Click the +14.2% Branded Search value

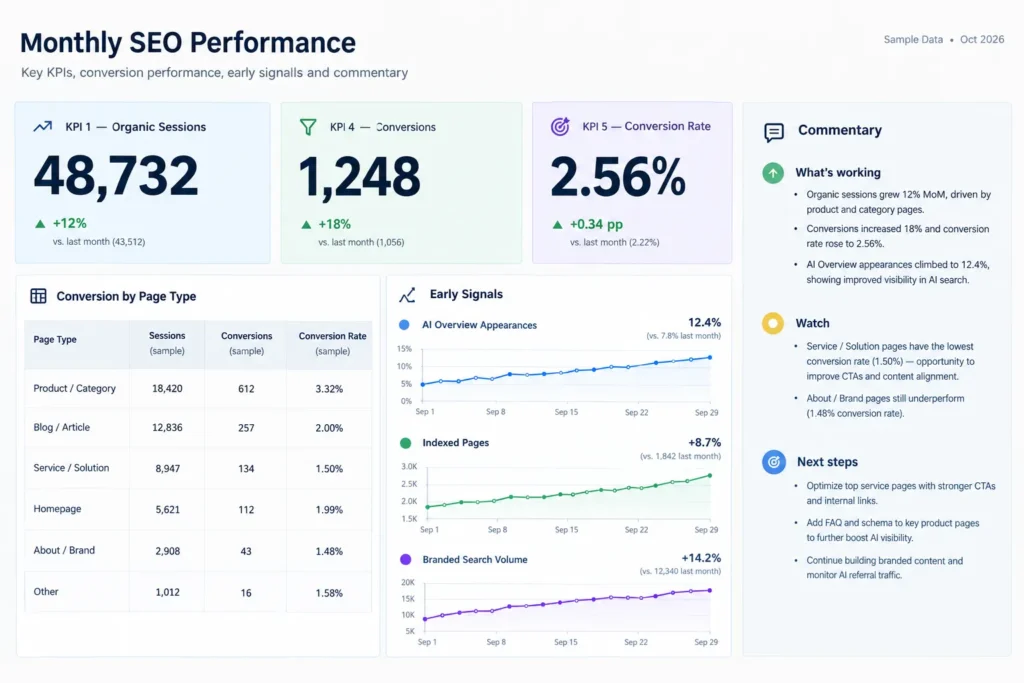click(701, 558)
